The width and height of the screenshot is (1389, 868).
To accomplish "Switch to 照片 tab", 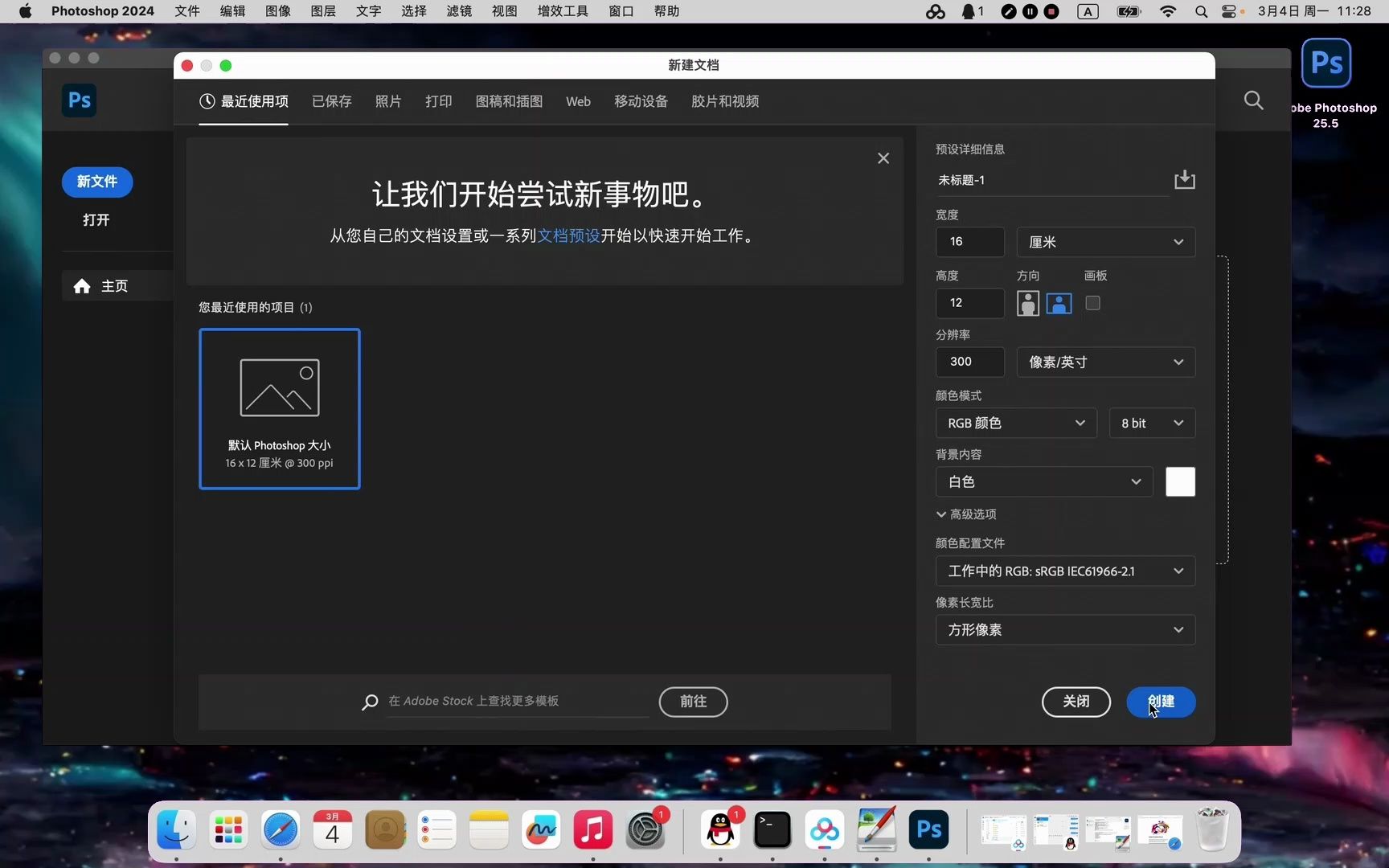I will coord(388,101).
